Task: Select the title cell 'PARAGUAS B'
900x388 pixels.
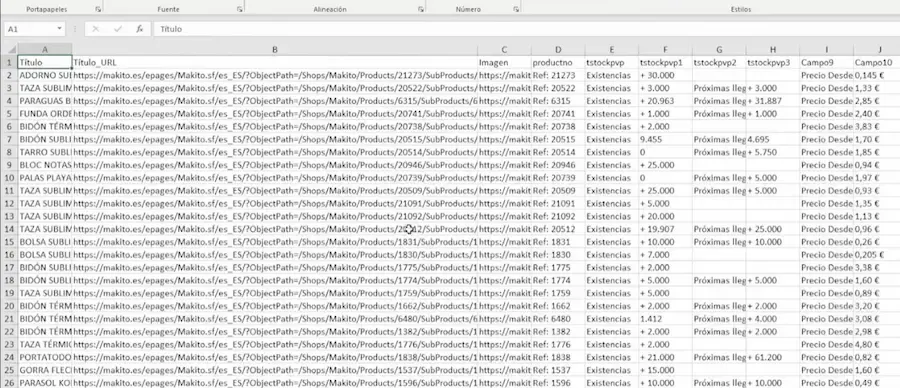Action: click(x=45, y=101)
